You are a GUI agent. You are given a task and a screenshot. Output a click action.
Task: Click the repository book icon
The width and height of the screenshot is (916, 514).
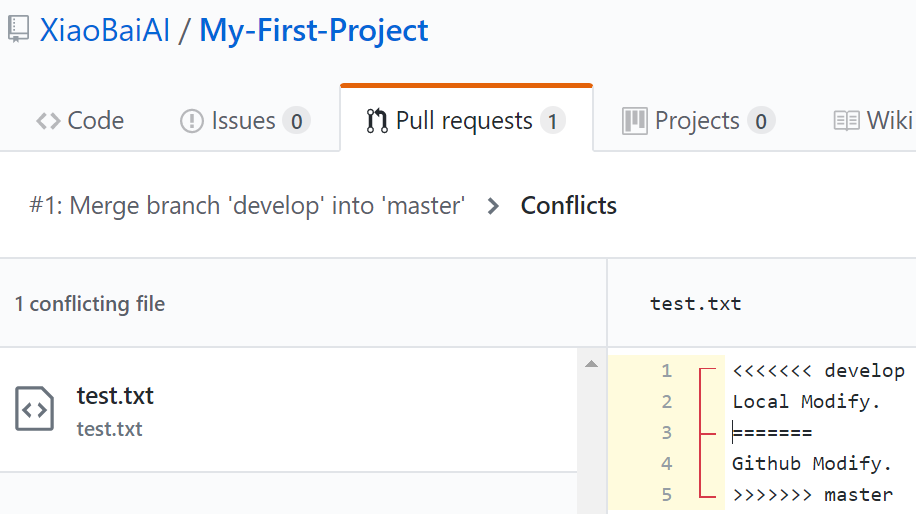(x=18, y=29)
